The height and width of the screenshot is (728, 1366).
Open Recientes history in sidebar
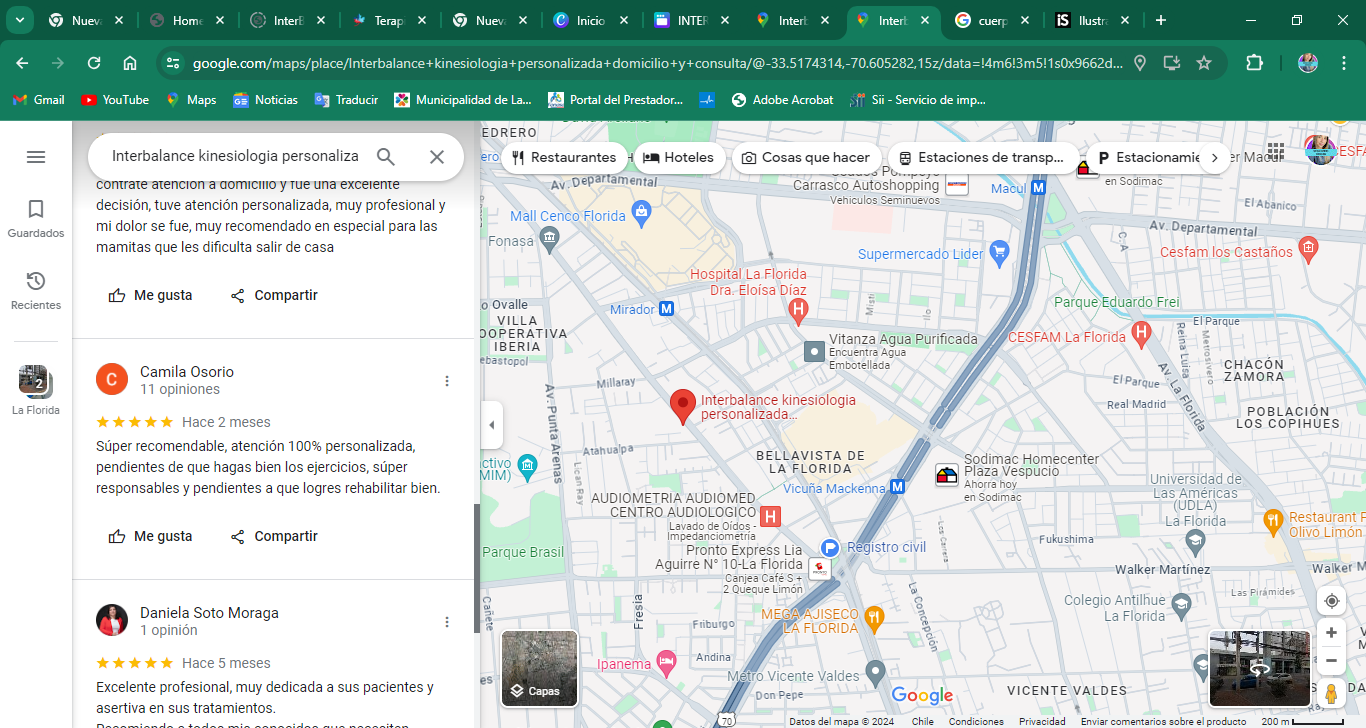[x=36, y=291]
